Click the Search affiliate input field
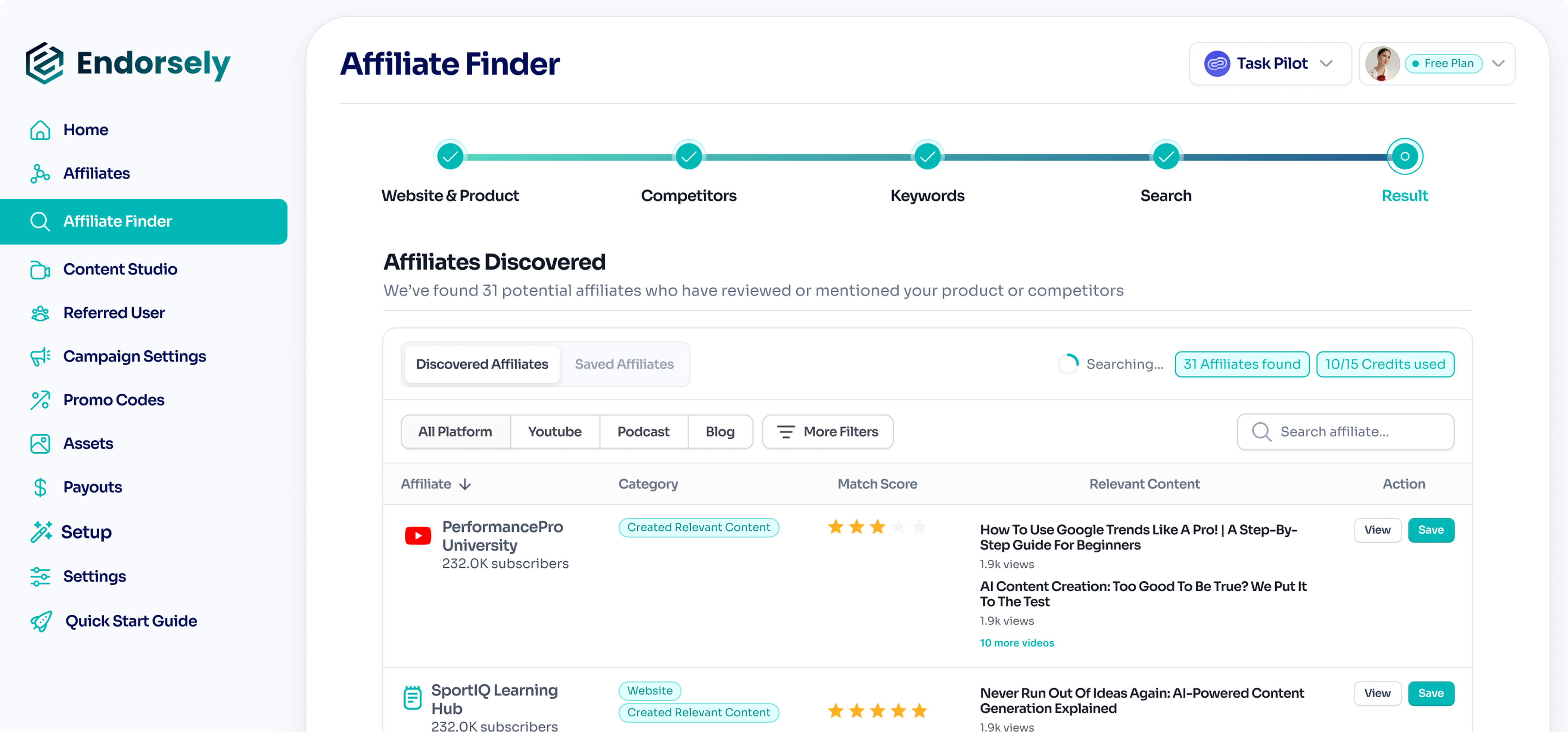Image resolution: width=1568 pixels, height=732 pixels. click(1345, 432)
